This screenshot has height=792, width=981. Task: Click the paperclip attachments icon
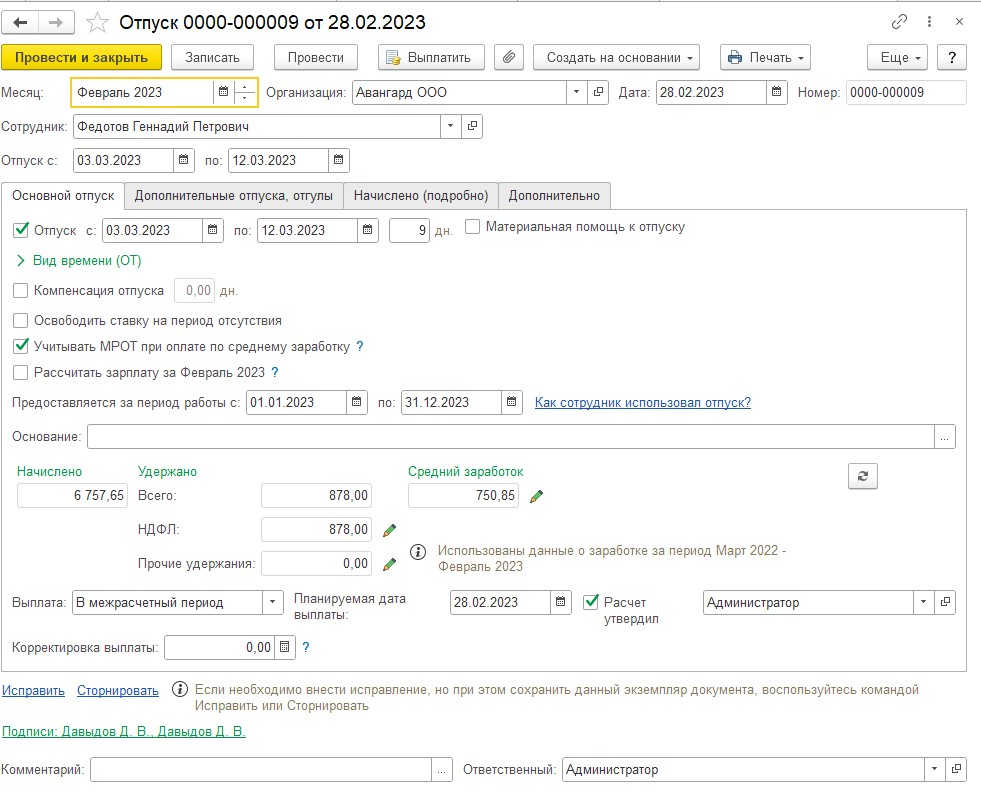point(509,58)
